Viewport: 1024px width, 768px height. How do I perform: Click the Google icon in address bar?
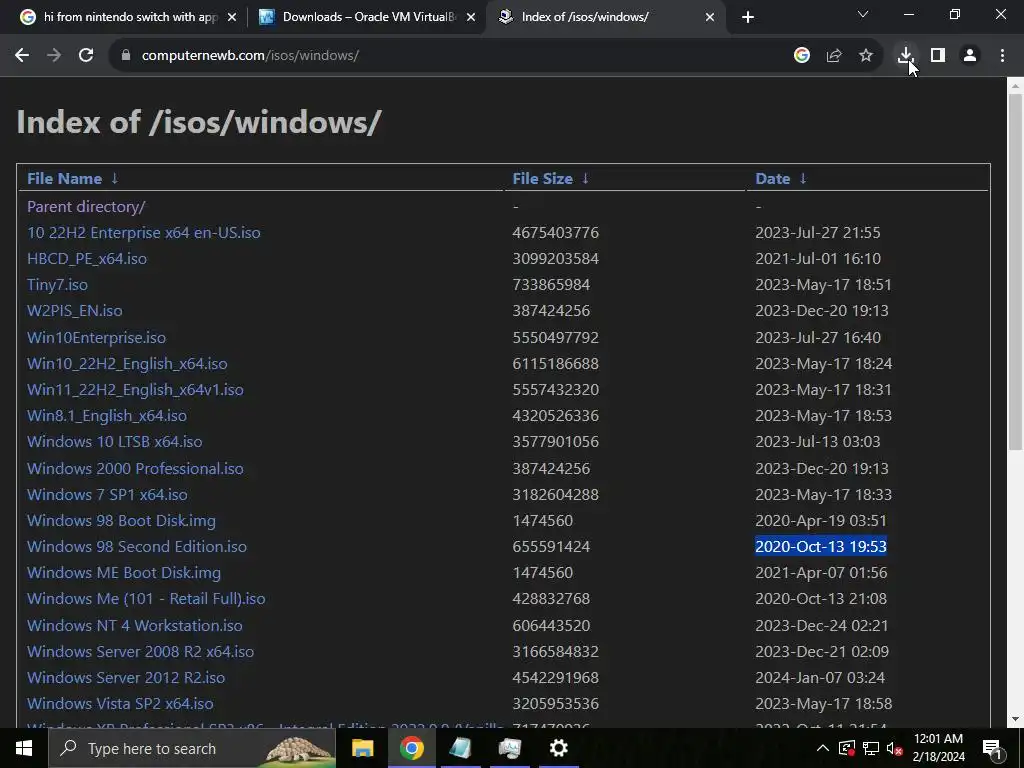(x=801, y=56)
